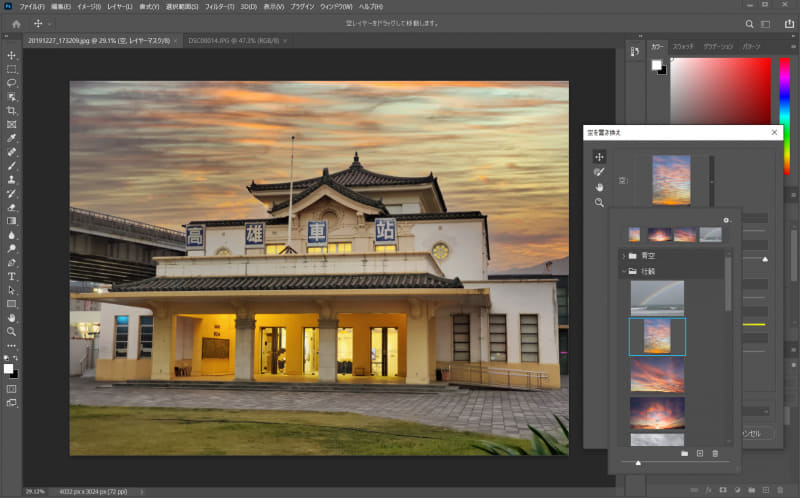Open status bar info arrow menu
Image resolution: width=800 pixels, height=498 pixels.
[142, 492]
